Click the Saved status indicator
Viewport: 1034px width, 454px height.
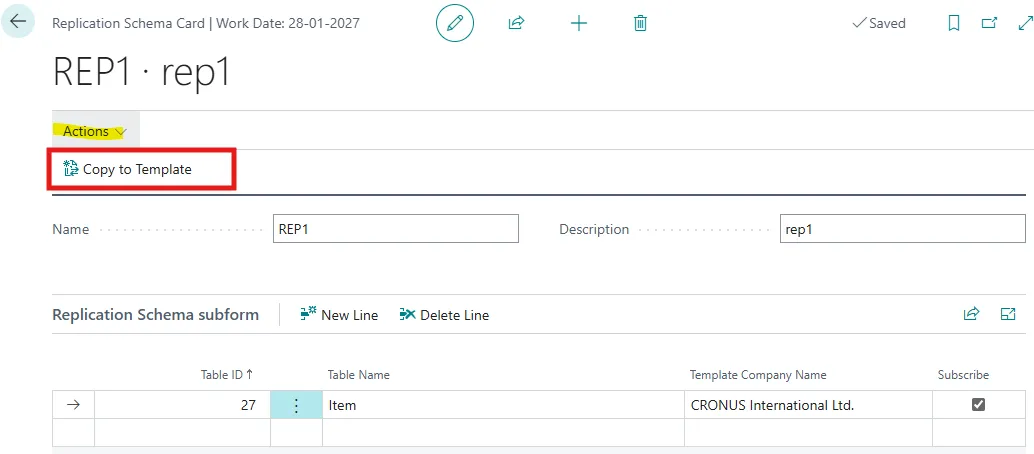pos(879,24)
